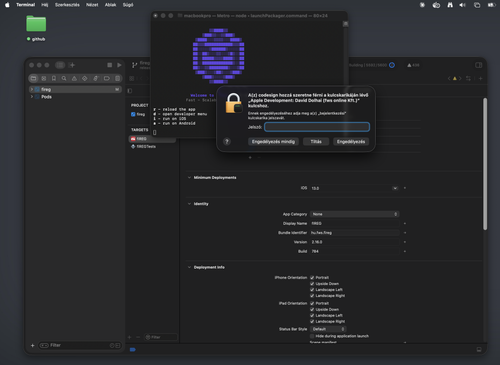Open the Source Control navigator icon in Xcode
The width and height of the screenshot is (500, 365).
pyautogui.click(x=44, y=78)
